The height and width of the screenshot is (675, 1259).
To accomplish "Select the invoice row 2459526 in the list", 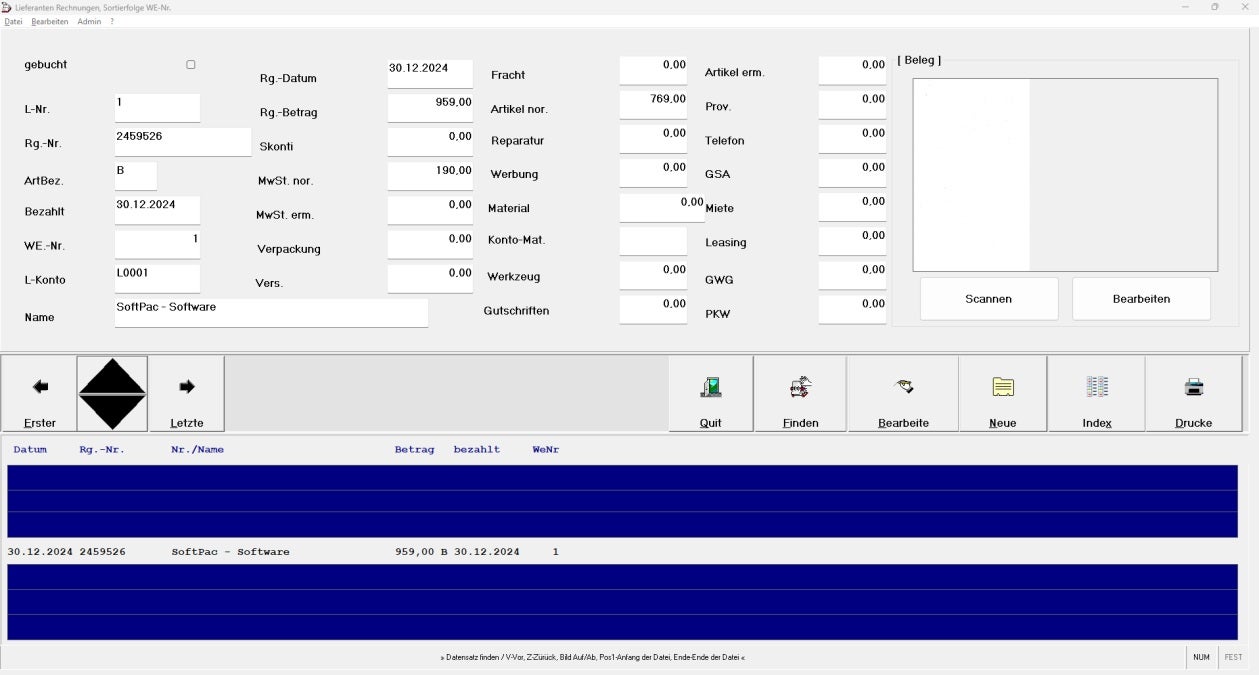I will pyautogui.click(x=622, y=552).
